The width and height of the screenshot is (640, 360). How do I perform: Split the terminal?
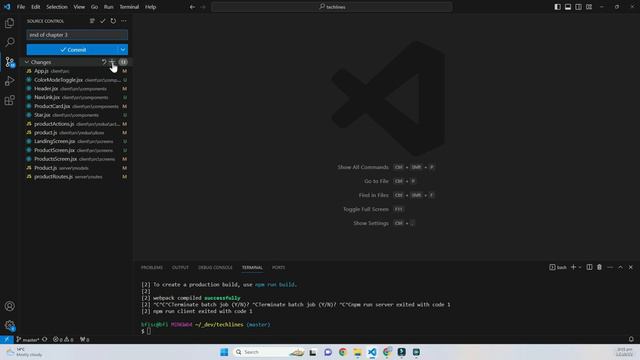point(589,267)
